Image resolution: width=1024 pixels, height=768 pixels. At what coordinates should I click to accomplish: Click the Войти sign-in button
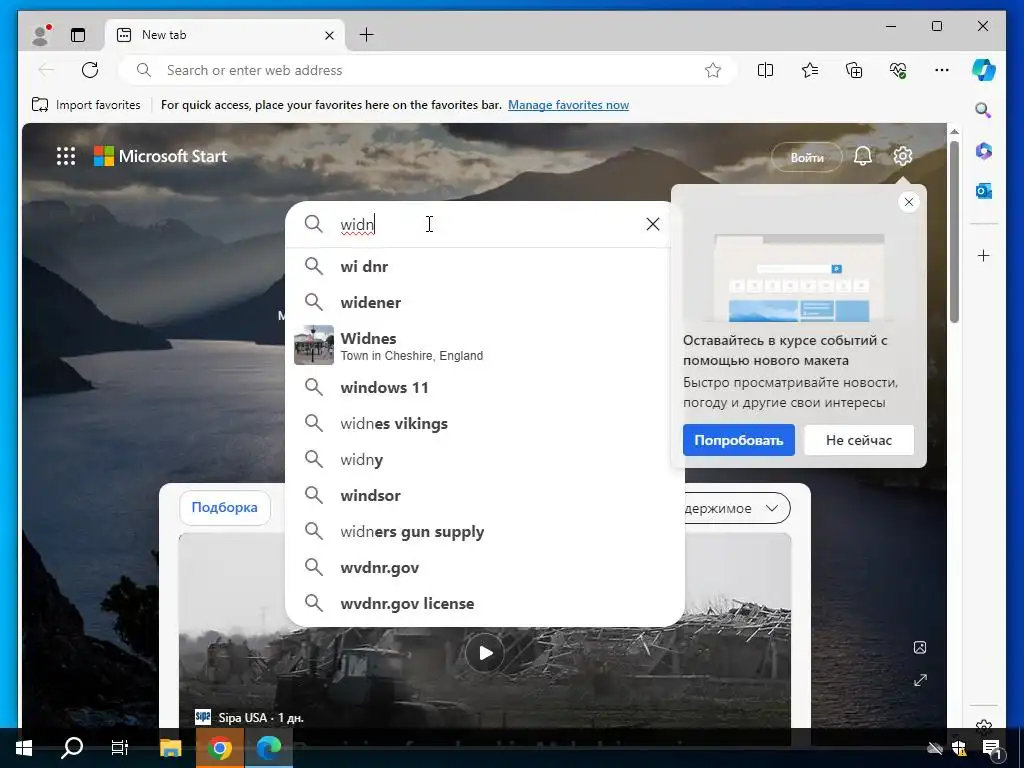pyautogui.click(x=807, y=157)
